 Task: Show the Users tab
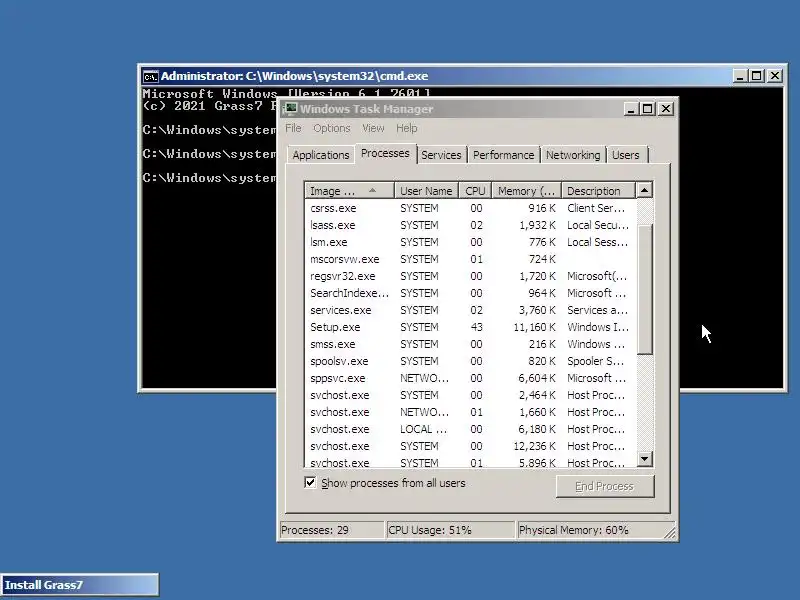626,155
